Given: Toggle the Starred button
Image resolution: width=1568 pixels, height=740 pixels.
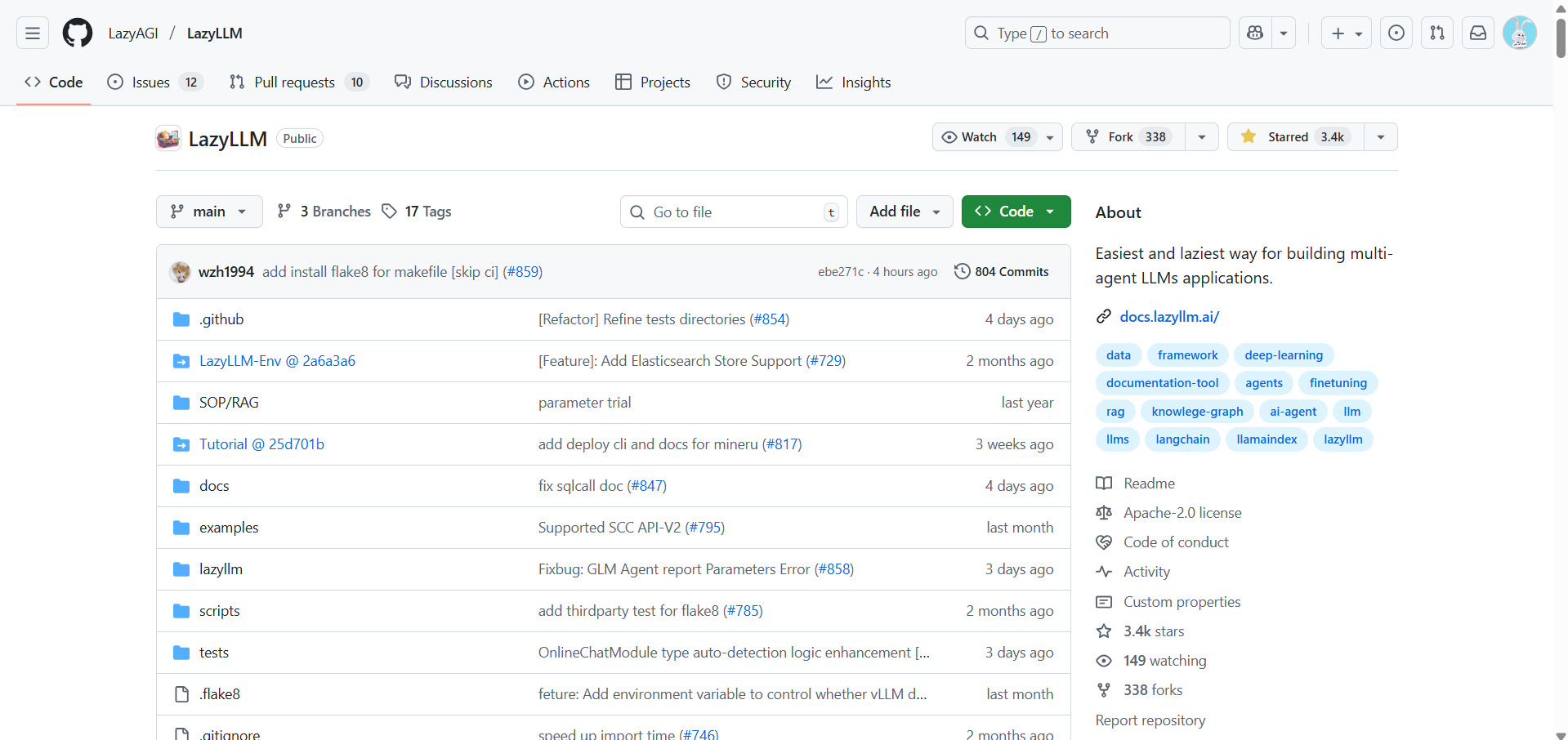Looking at the screenshot, I should click(x=1296, y=137).
